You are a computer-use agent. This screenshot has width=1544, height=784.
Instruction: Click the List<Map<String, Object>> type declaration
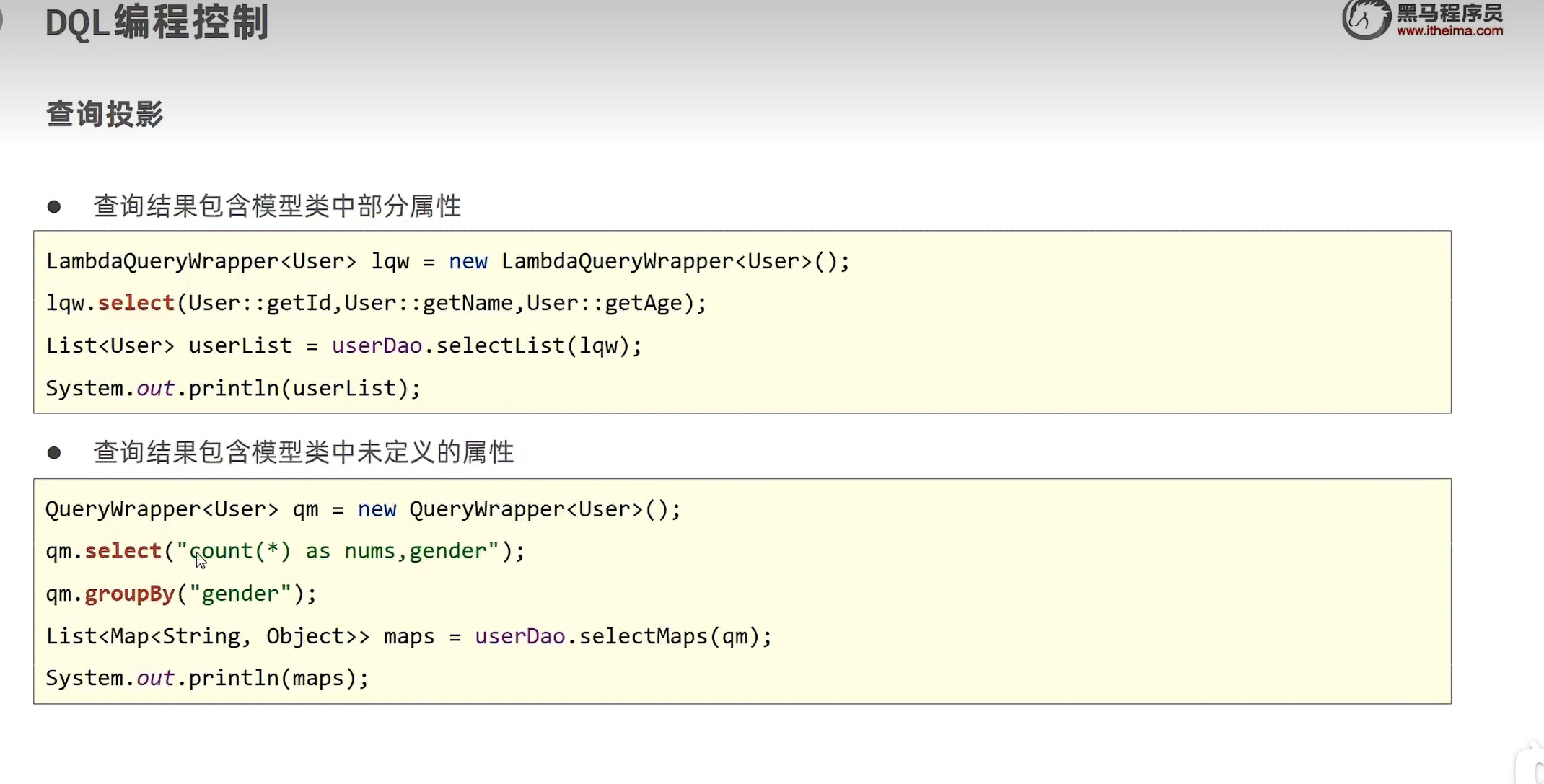(207, 636)
